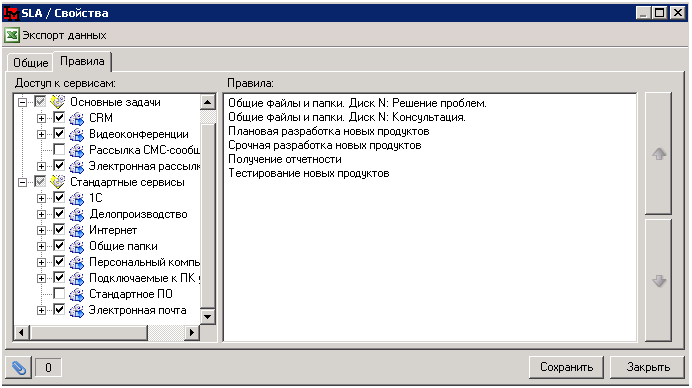This screenshot has width=692, height=388.
Task: Click the Закрыть button
Action: (x=648, y=367)
